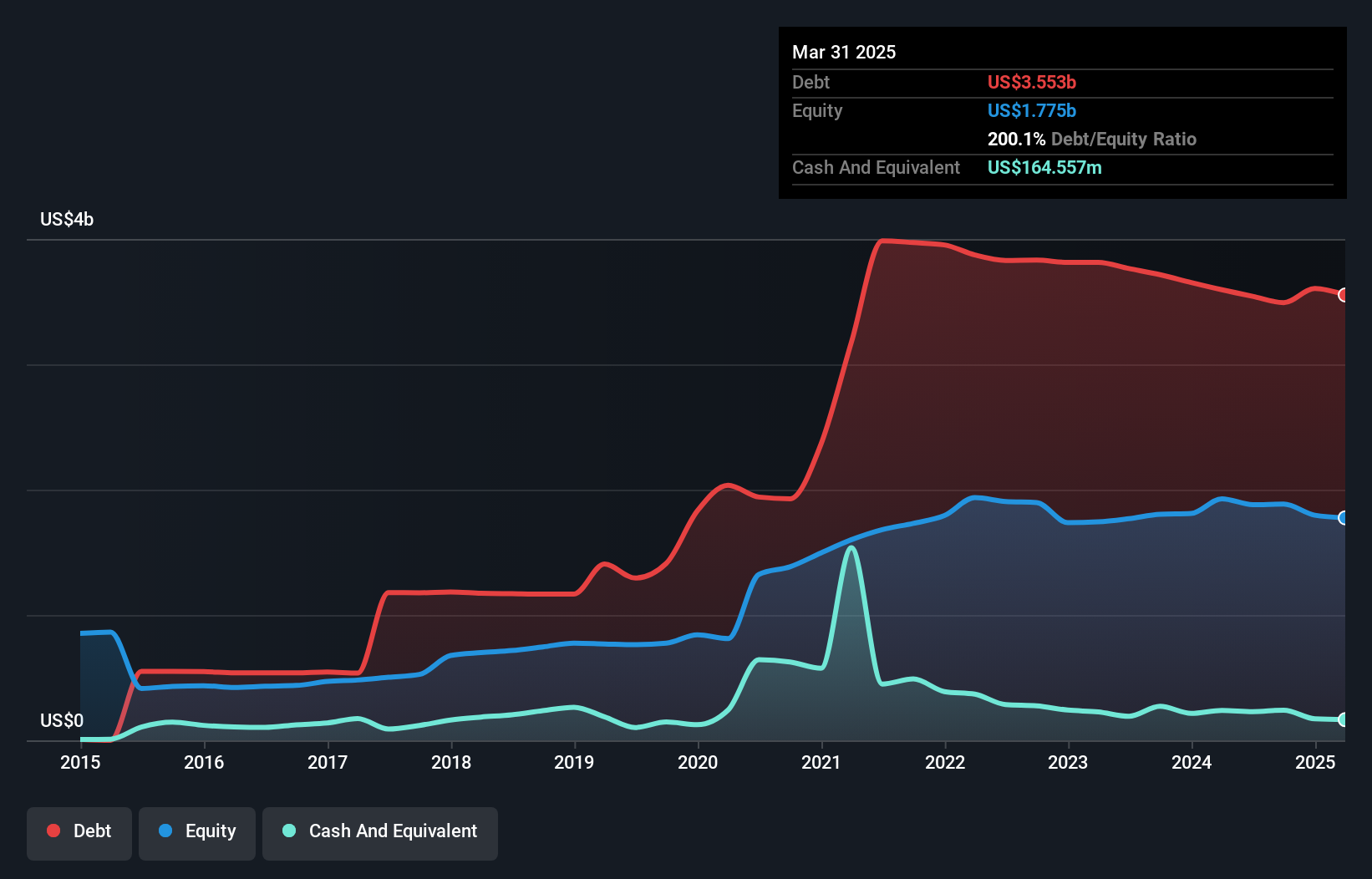This screenshot has height=879, width=1372.
Task: Click the Mar 31 2025 tooltip date
Action: tap(844, 53)
